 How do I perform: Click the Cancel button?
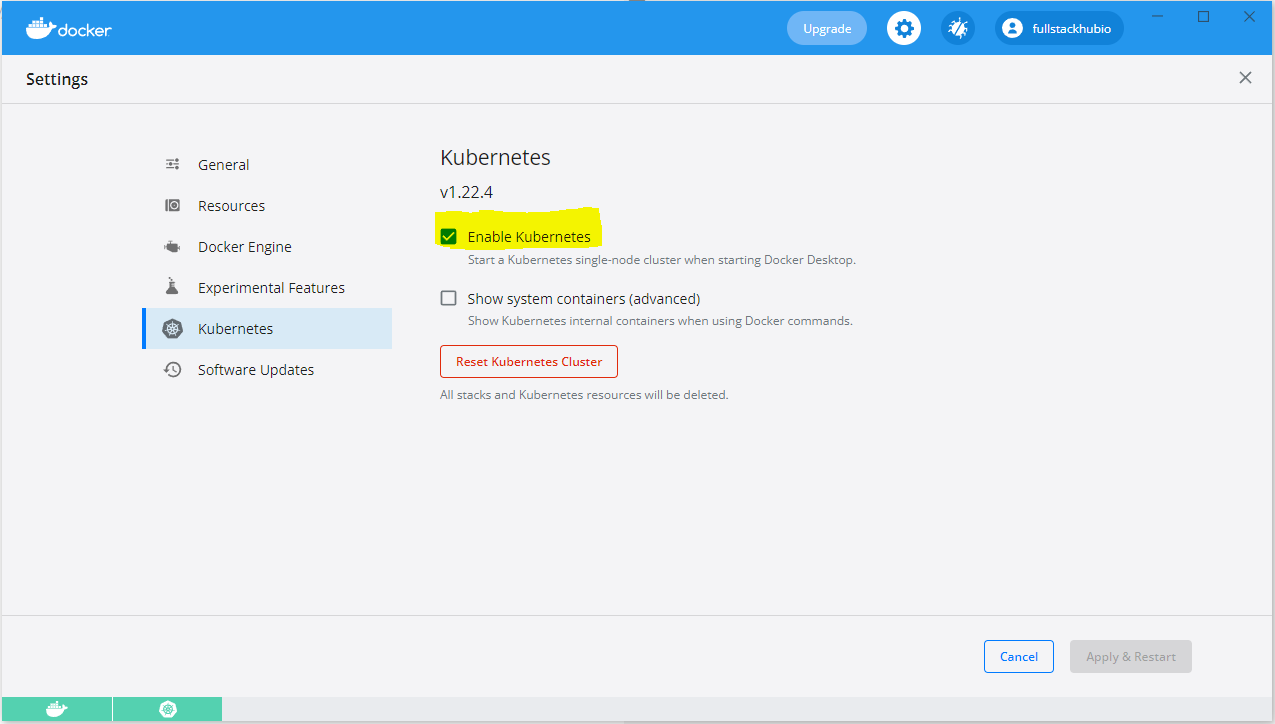click(x=1019, y=656)
